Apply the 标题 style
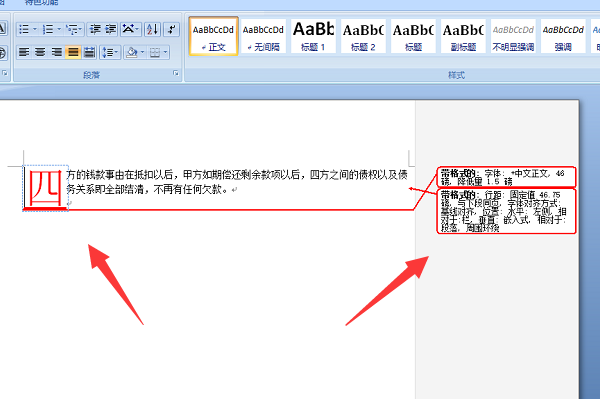Screen dimensions: 600x399 click(413, 36)
